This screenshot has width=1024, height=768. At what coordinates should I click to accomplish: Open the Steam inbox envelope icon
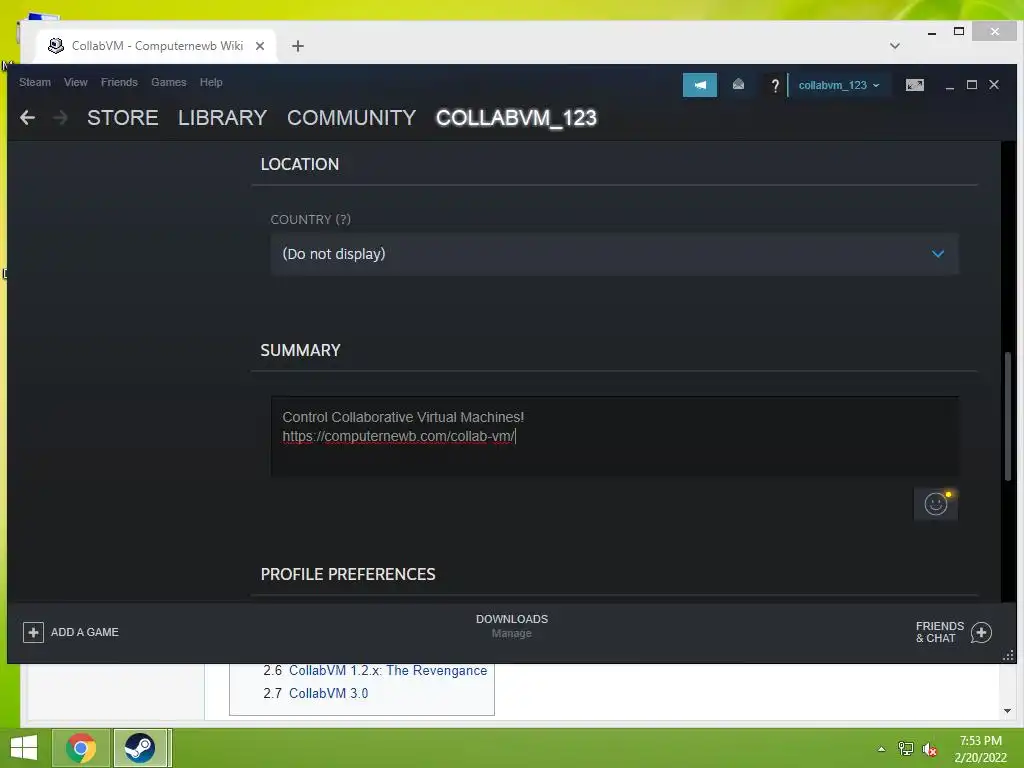(x=738, y=84)
